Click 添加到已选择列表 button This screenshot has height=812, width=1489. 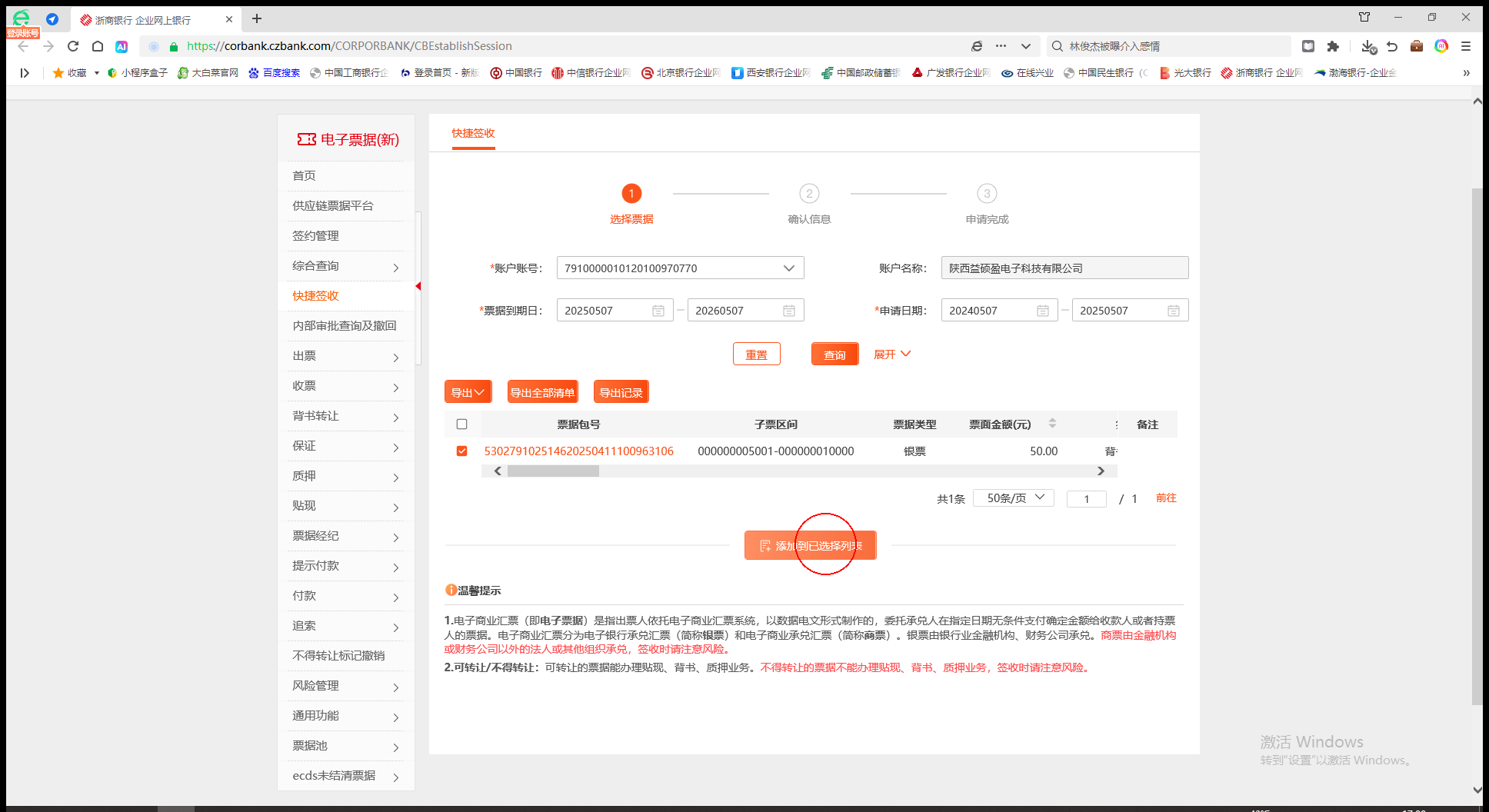(x=811, y=545)
